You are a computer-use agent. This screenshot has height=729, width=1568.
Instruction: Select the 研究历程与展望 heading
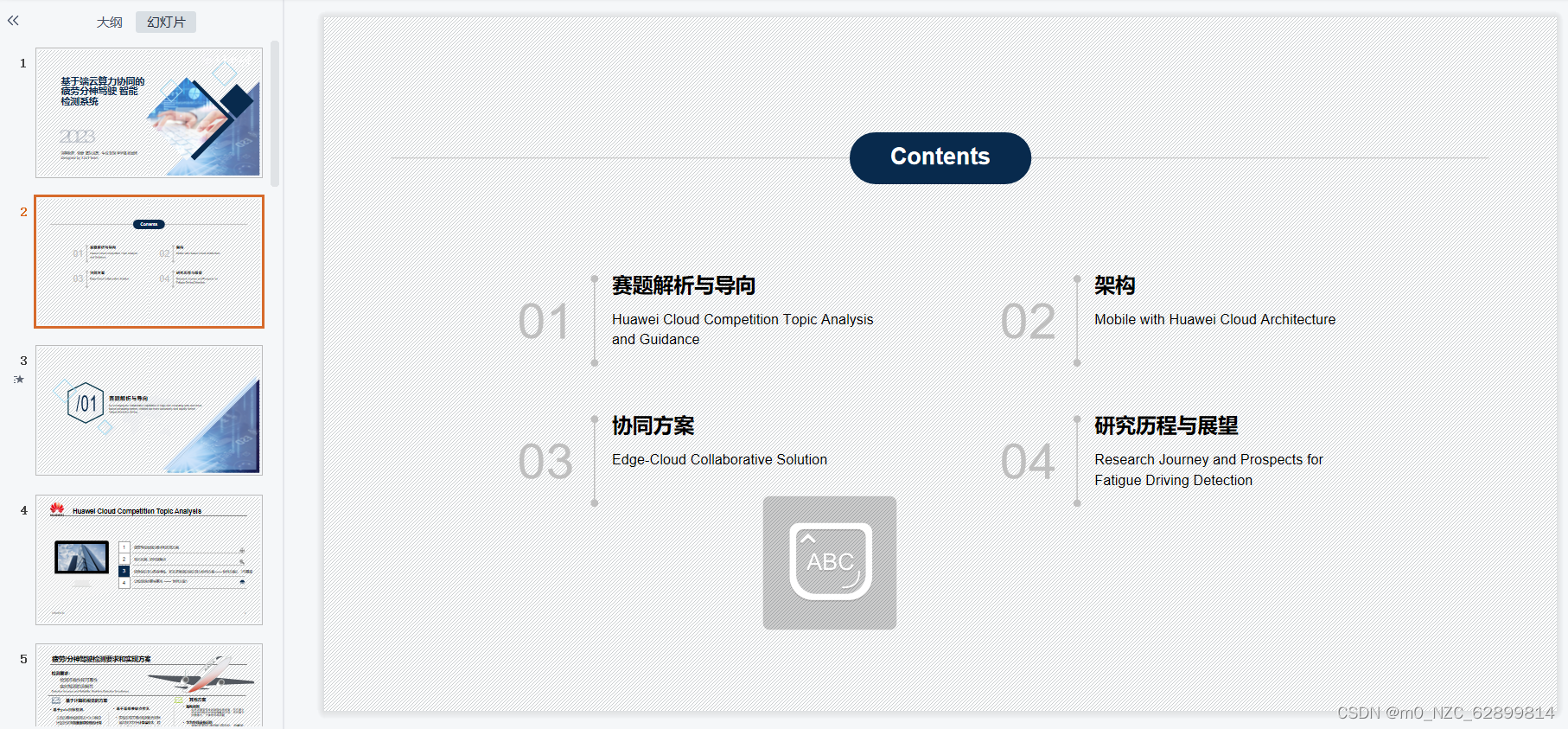tap(1166, 425)
